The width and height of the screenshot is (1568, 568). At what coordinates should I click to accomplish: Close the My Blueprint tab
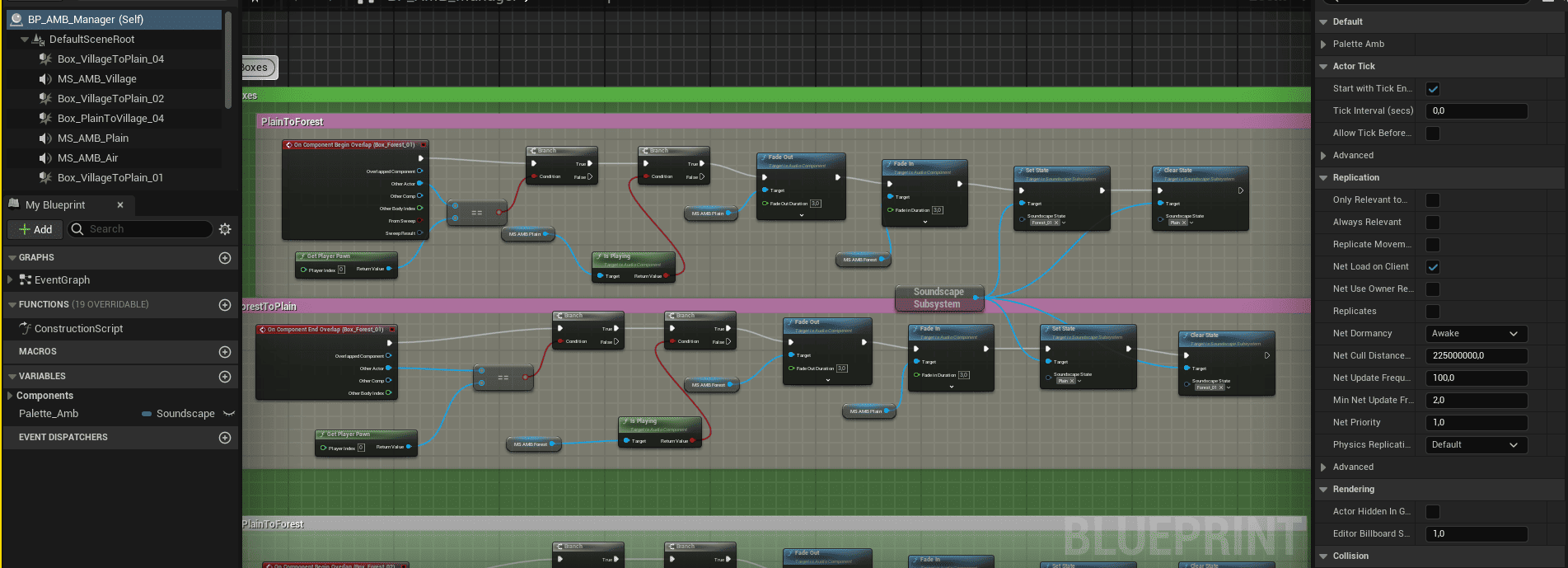pos(120,205)
